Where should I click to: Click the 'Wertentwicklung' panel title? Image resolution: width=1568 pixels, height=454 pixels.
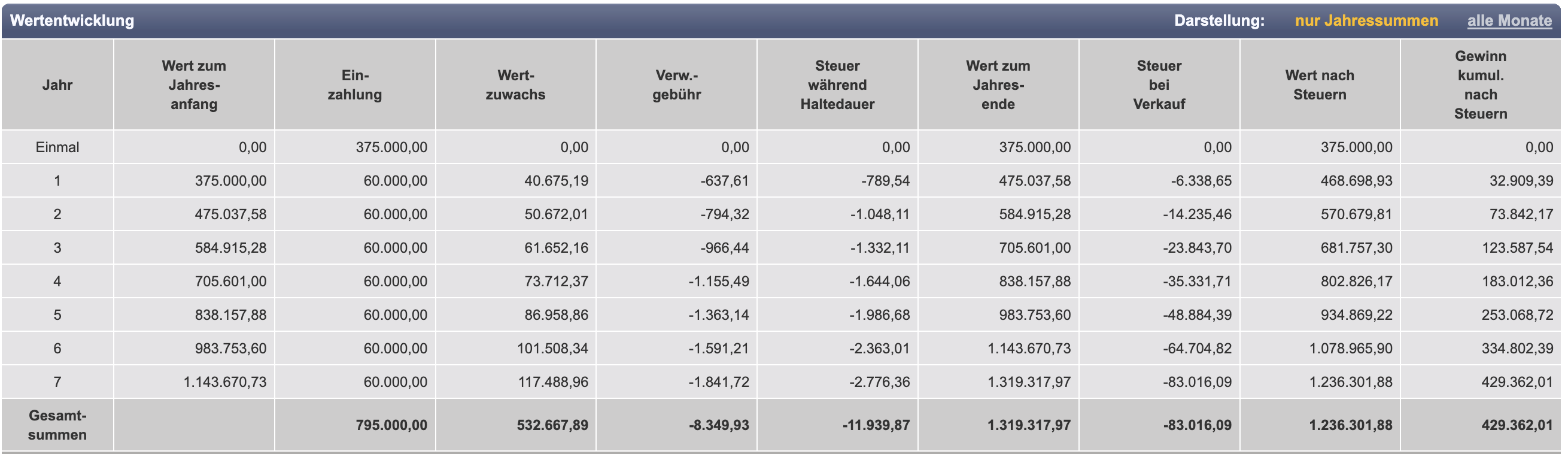72,21
